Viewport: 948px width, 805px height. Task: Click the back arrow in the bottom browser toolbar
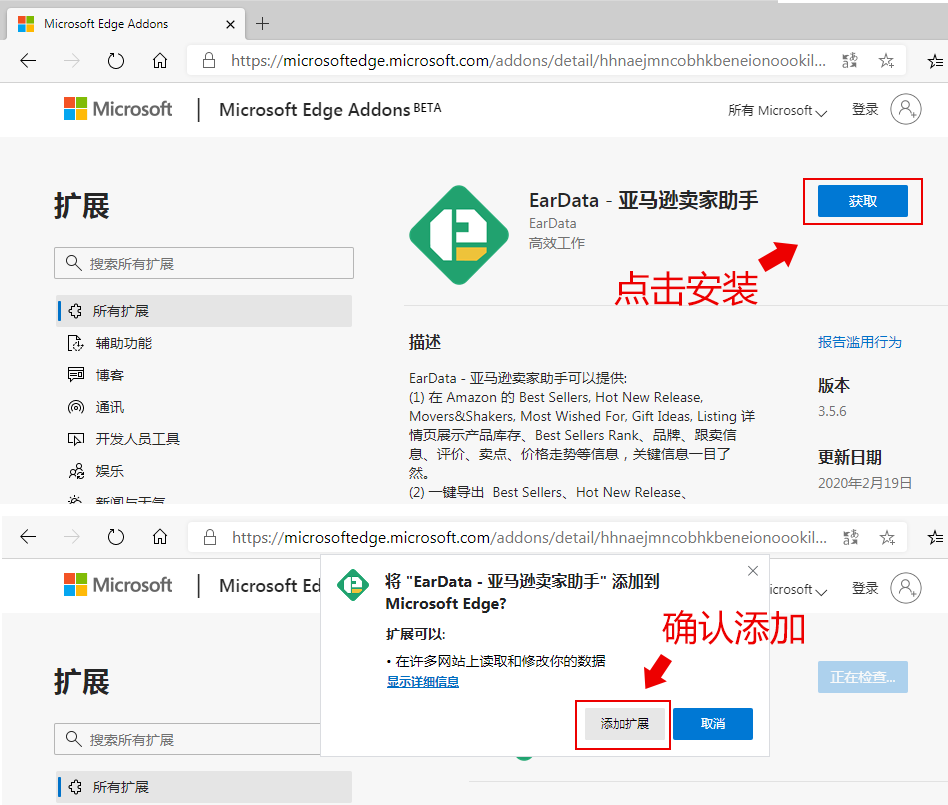click(x=28, y=536)
